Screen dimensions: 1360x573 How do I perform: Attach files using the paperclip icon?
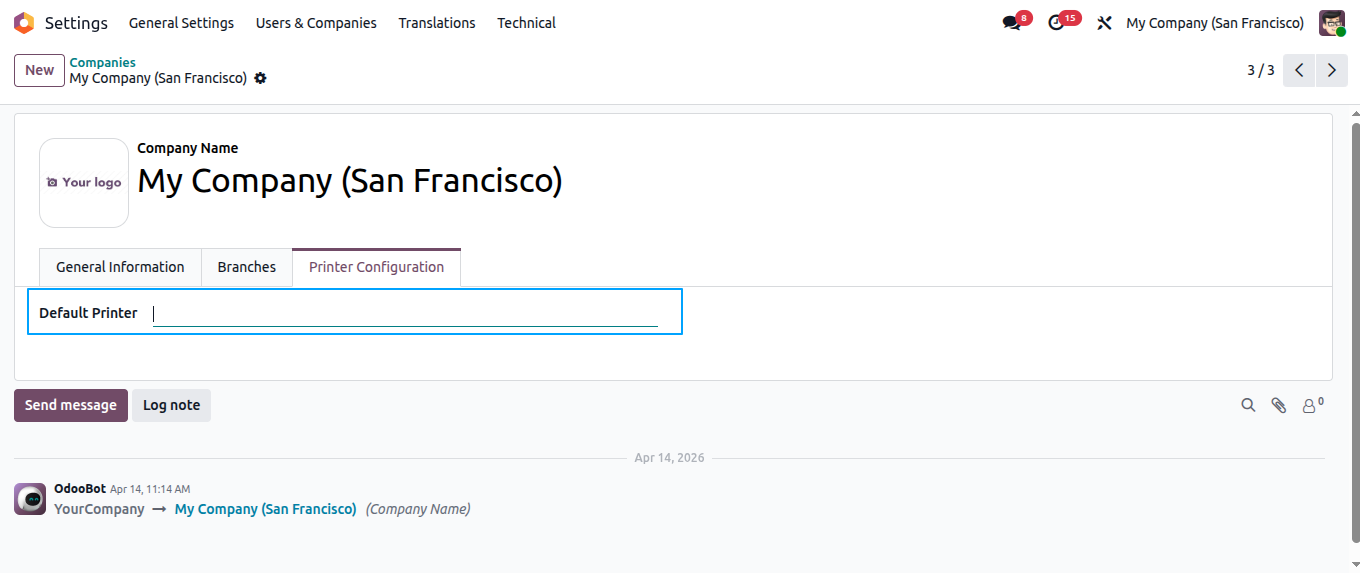(1278, 405)
